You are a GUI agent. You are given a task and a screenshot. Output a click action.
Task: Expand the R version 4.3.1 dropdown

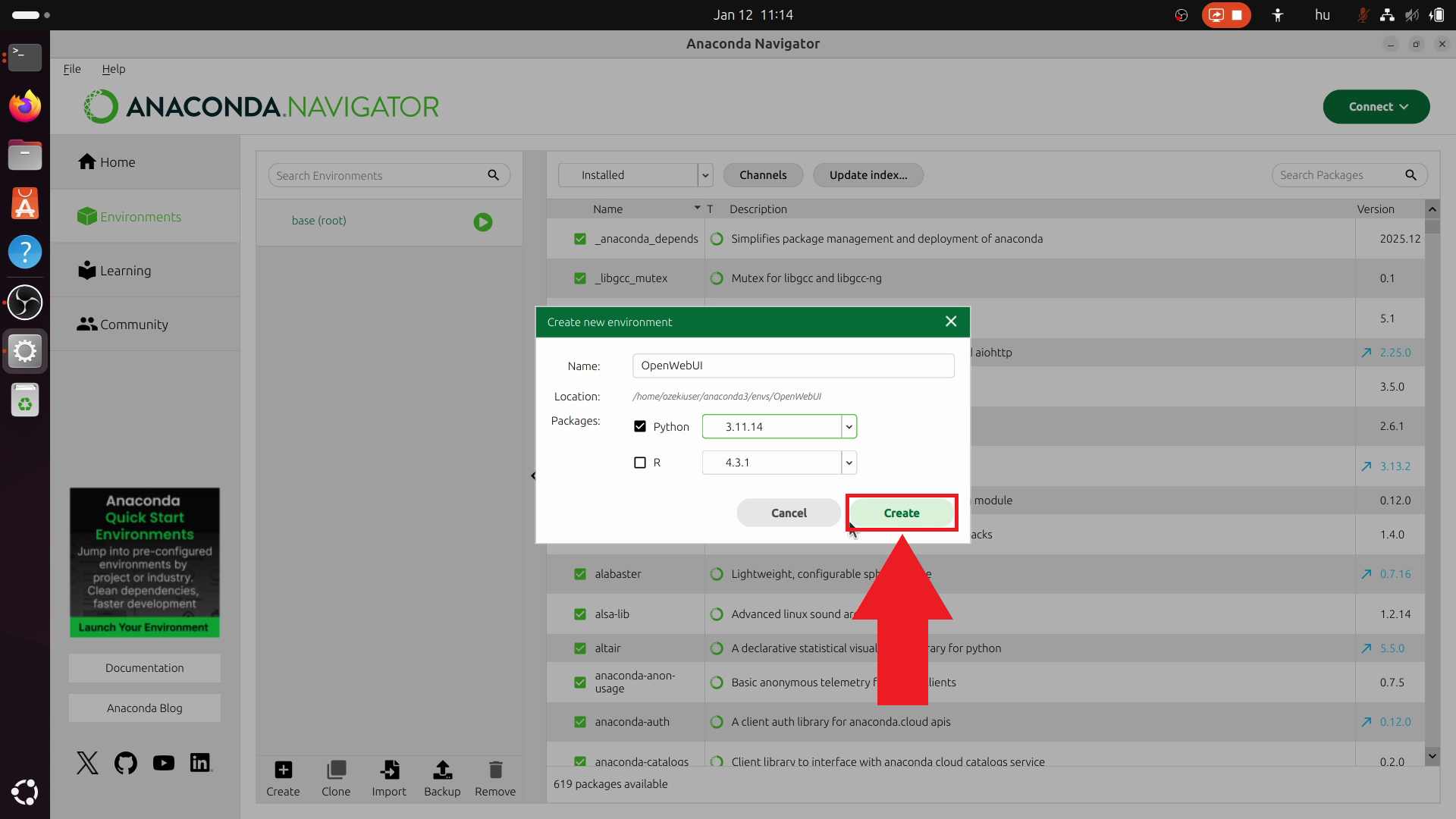(849, 463)
